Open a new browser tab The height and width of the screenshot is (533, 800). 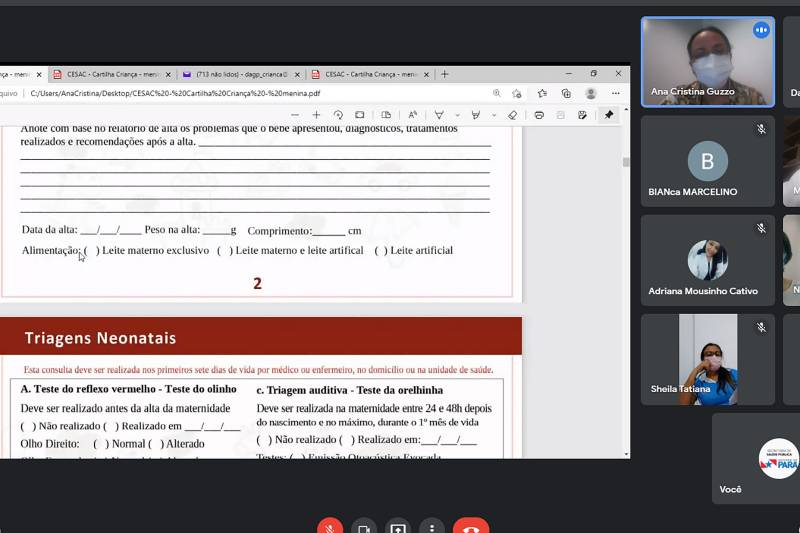(445, 74)
